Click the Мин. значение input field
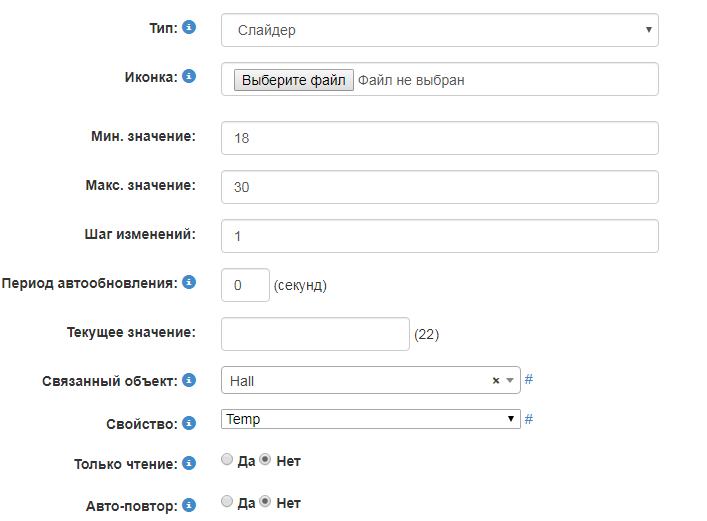Image resolution: width=707 pixels, height=521 pixels. coord(439,138)
